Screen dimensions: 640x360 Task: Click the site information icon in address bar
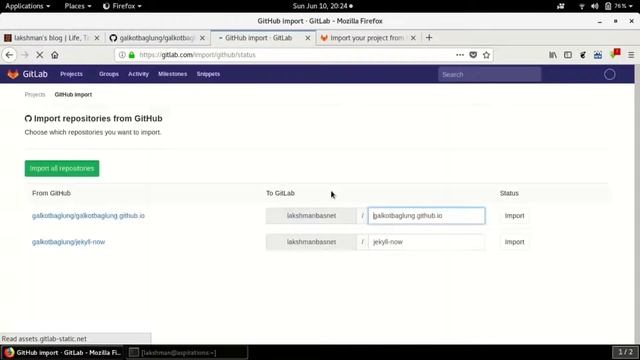tap(122, 55)
